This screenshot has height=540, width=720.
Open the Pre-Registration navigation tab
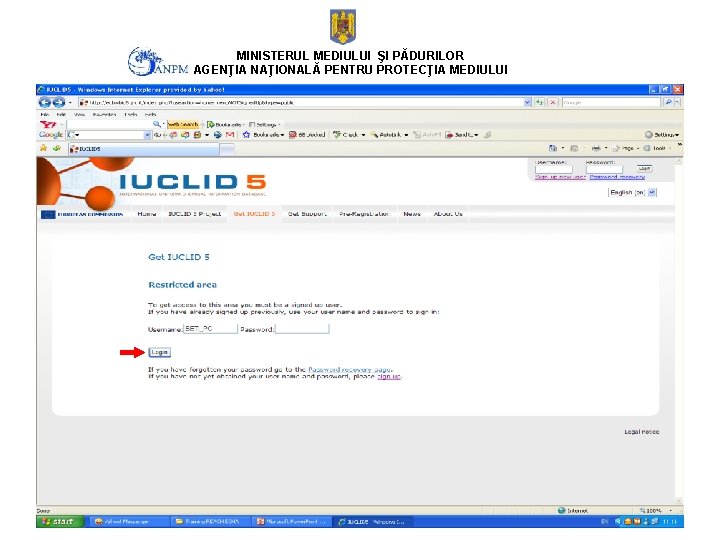pos(365,214)
